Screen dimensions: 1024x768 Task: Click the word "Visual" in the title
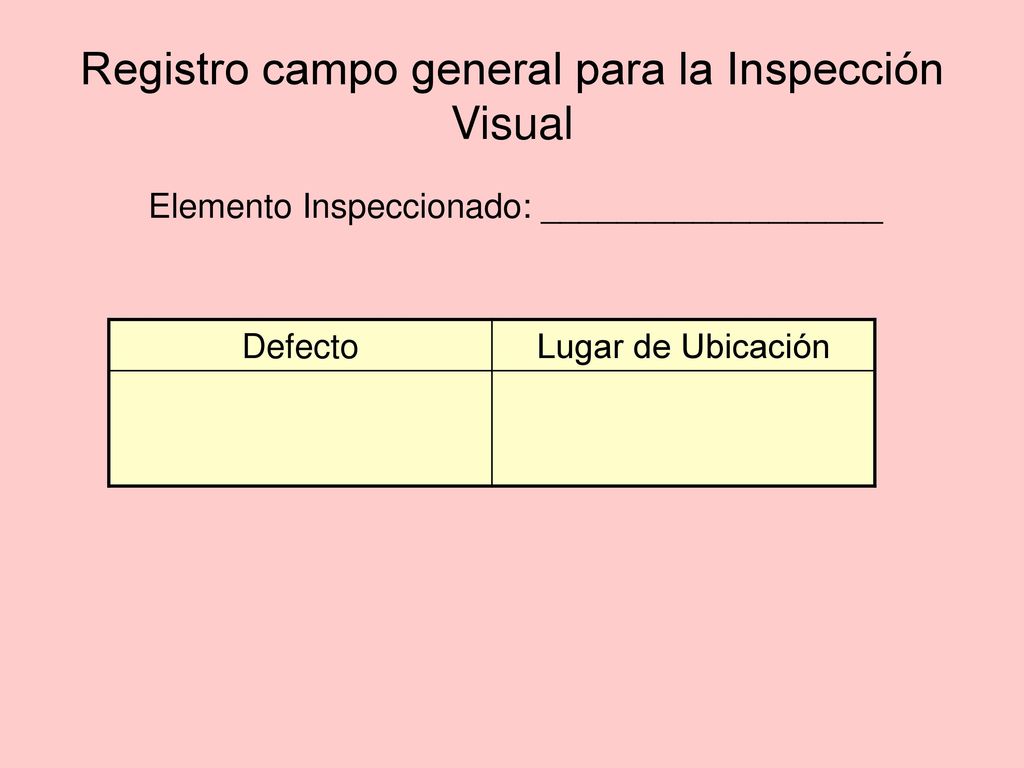513,123
